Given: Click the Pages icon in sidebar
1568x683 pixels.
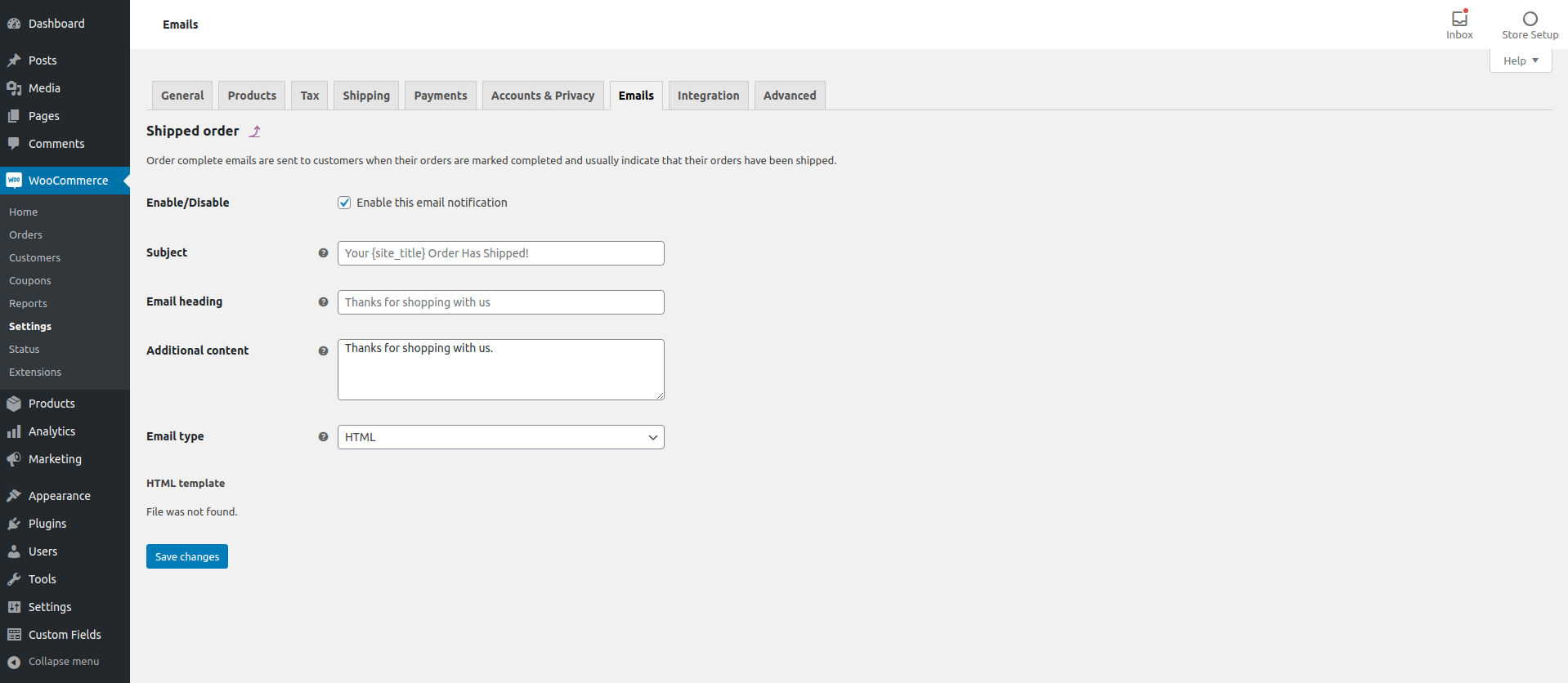Looking at the screenshot, I should [14, 116].
